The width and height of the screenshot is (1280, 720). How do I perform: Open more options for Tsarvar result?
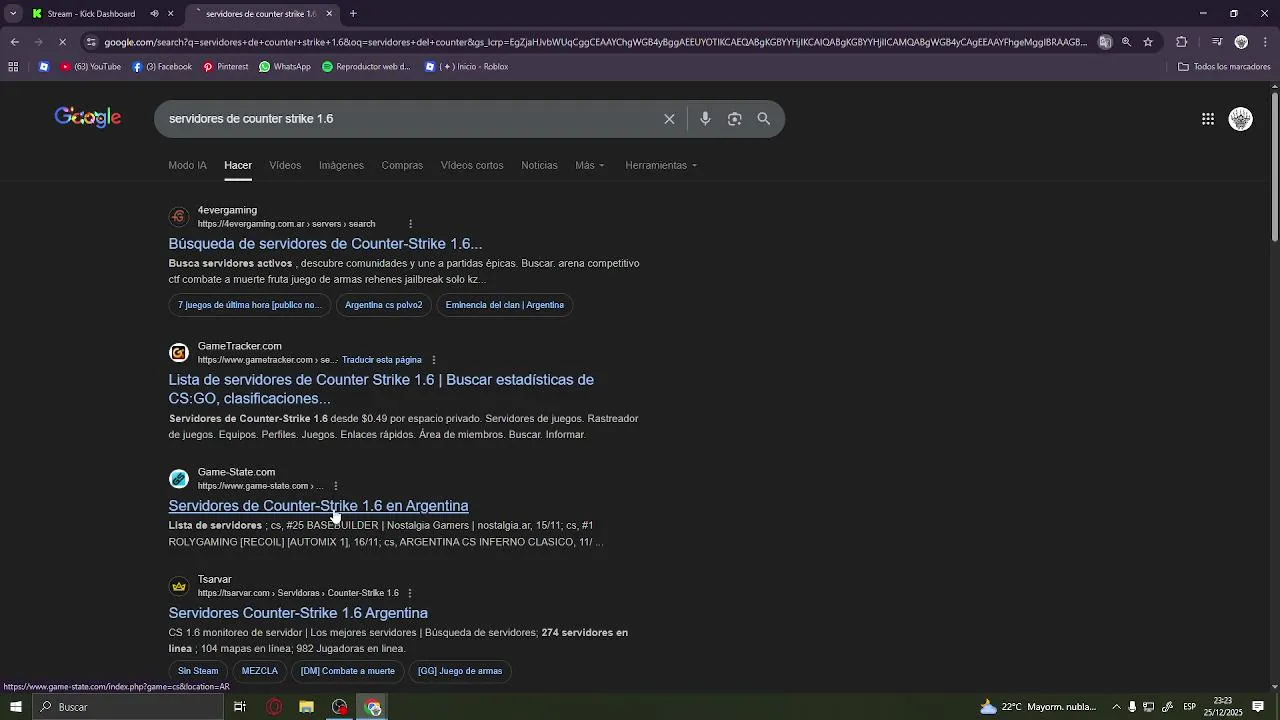tap(409, 593)
